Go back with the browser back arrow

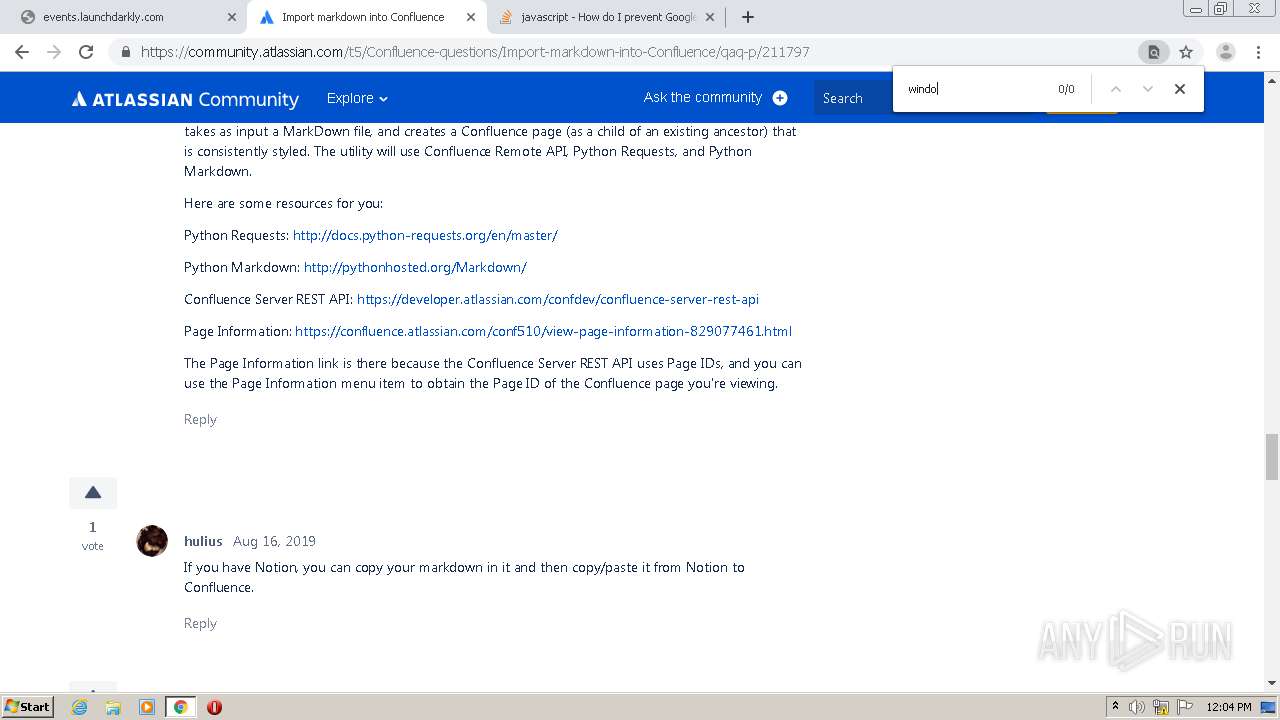coord(22,52)
